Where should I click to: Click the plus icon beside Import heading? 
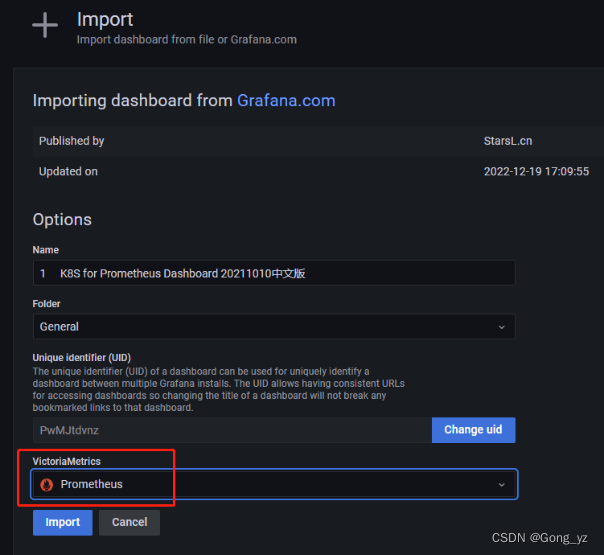[45, 25]
